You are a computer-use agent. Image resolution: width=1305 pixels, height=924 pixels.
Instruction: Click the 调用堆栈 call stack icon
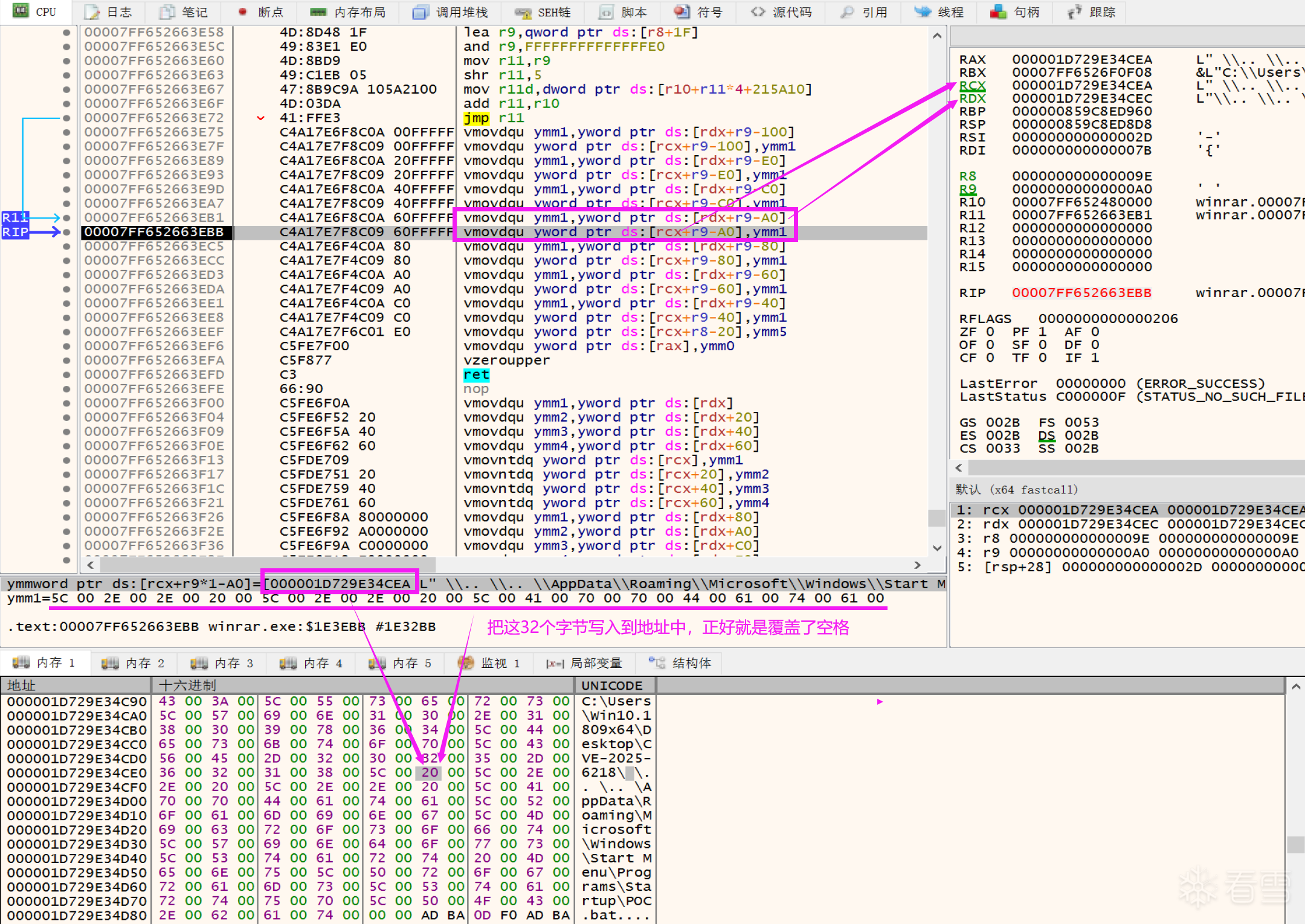pos(420,12)
